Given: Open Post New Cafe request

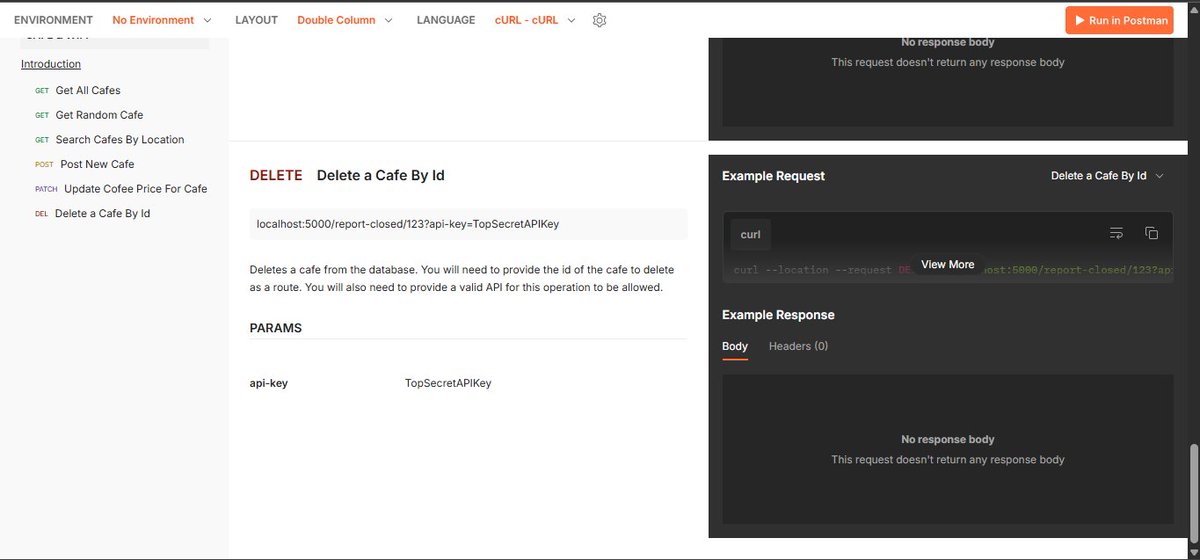Looking at the screenshot, I should coord(97,164).
